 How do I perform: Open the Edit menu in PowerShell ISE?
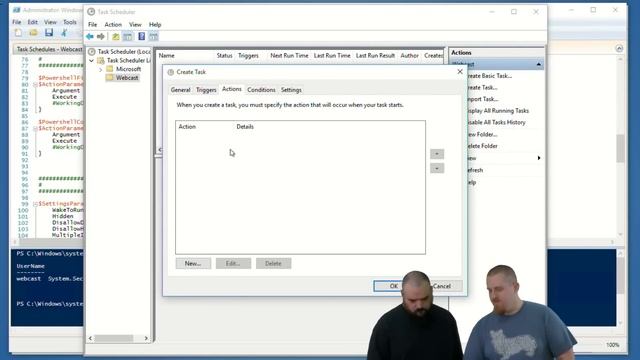click(33, 22)
